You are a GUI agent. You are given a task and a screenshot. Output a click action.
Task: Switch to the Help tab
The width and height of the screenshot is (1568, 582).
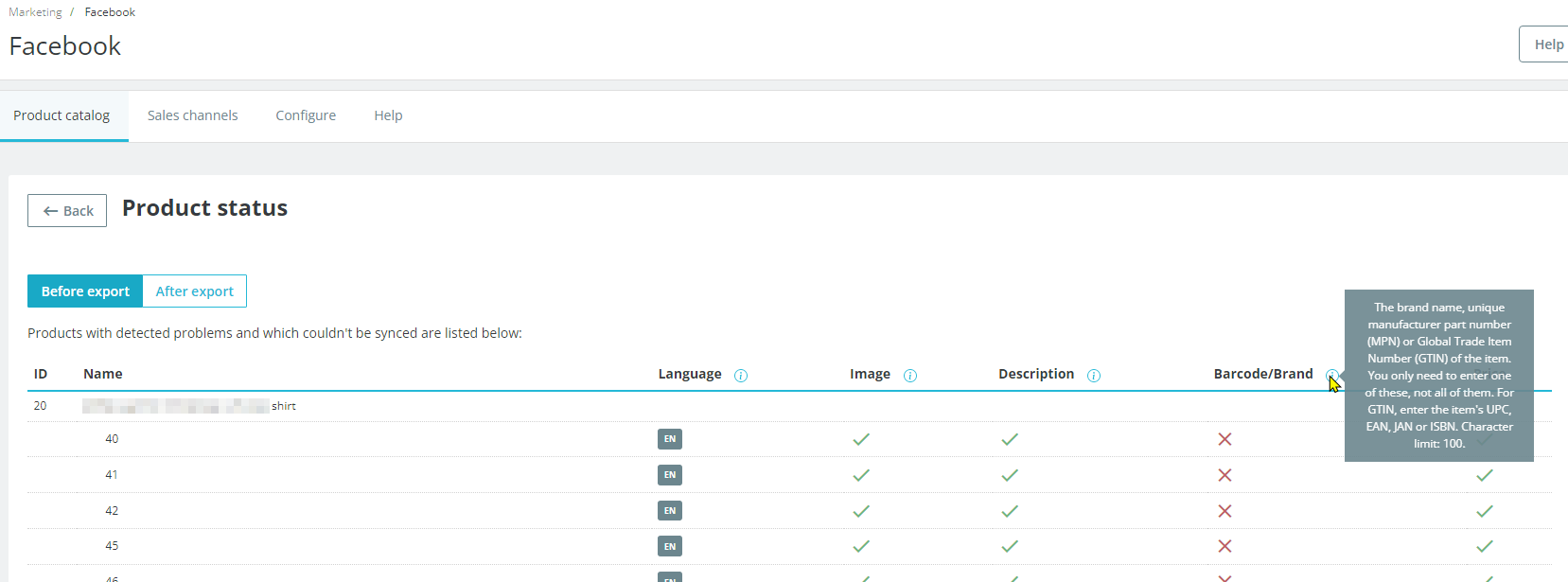click(x=388, y=115)
